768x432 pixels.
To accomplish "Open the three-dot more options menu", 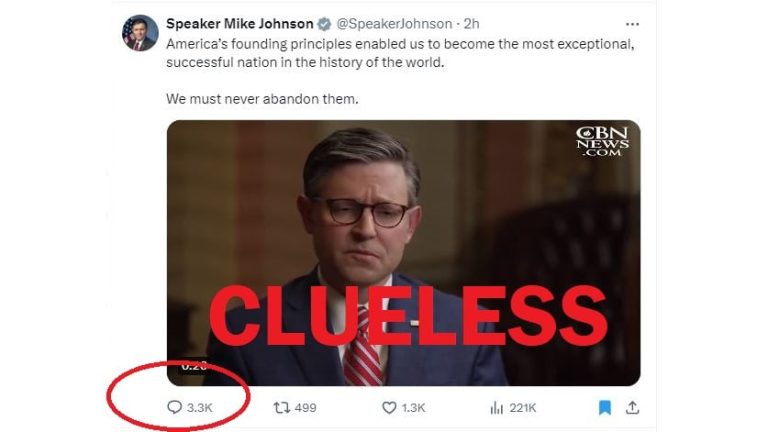I will 632,24.
